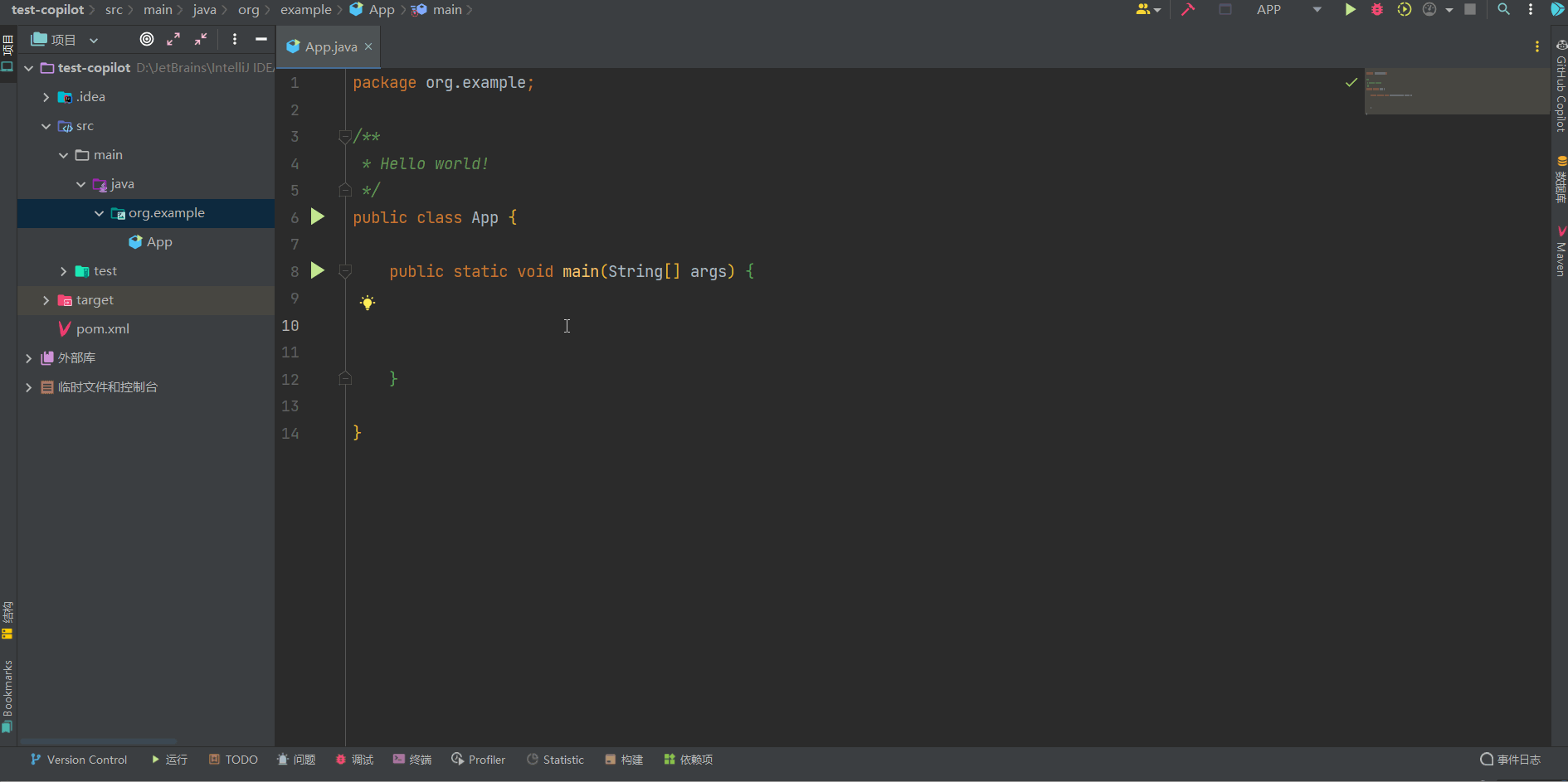Image resolution: width=1568 pixels, height=782 pixels.
Task: Open the 数据库 database tool window
Action: pyautogui.click(x=1561, y=179)
